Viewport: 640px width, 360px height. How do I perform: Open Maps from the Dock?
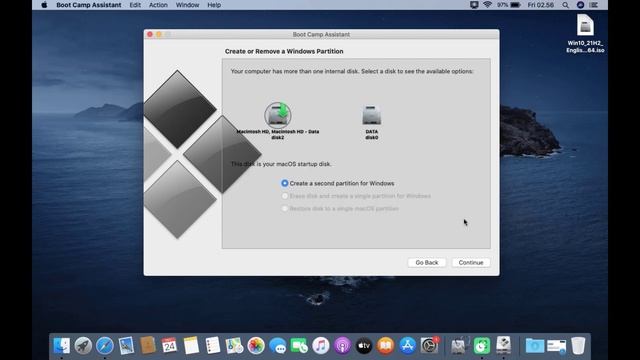pos(234,346)
